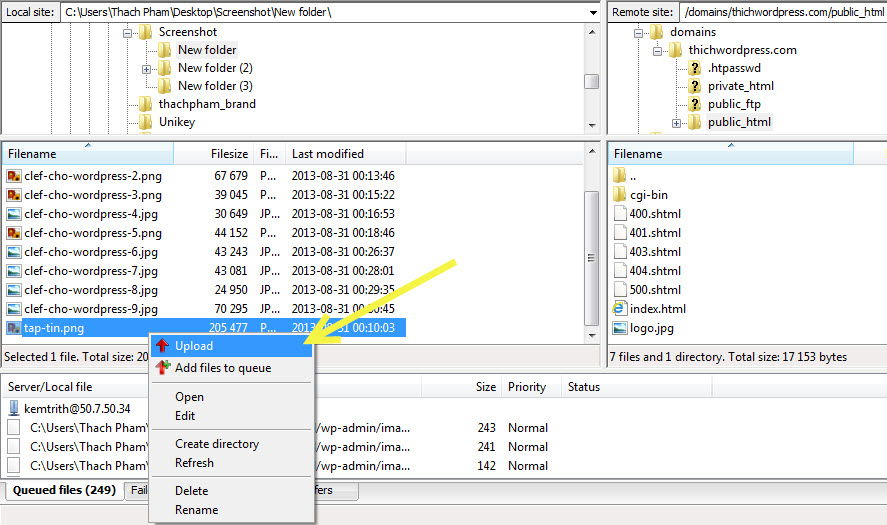Open the Local site path dropdown
Screen dimensions: 887x525
point(593,12)
